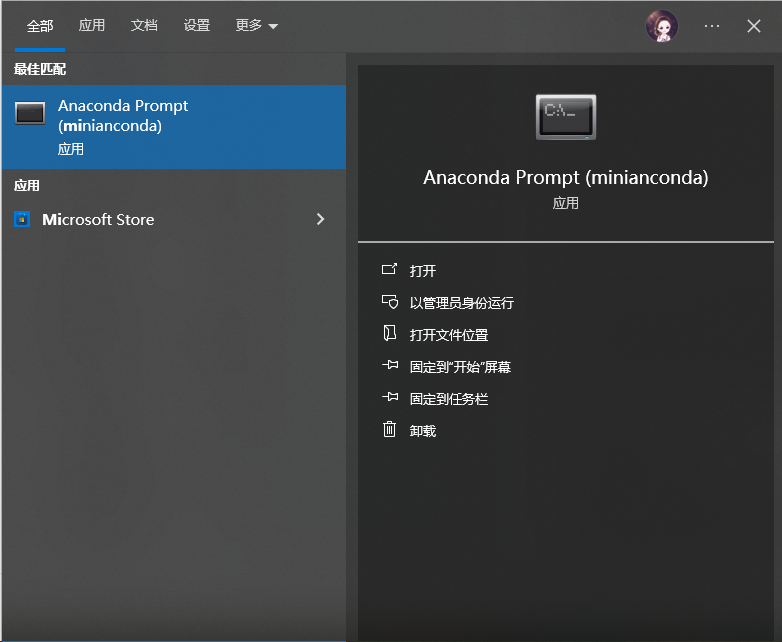Close the search panel with X
The image size is (782, 642).
click(754, 26)
